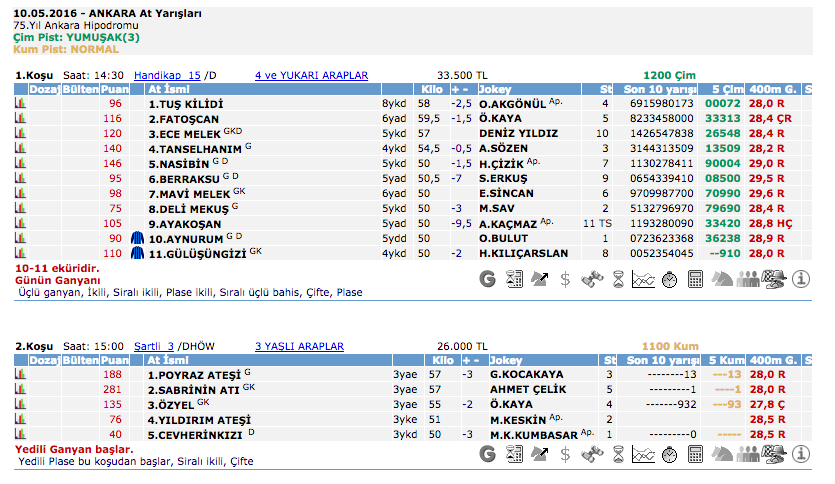
Task: Click the three-people icon under race 1
Action: (748, 280)
